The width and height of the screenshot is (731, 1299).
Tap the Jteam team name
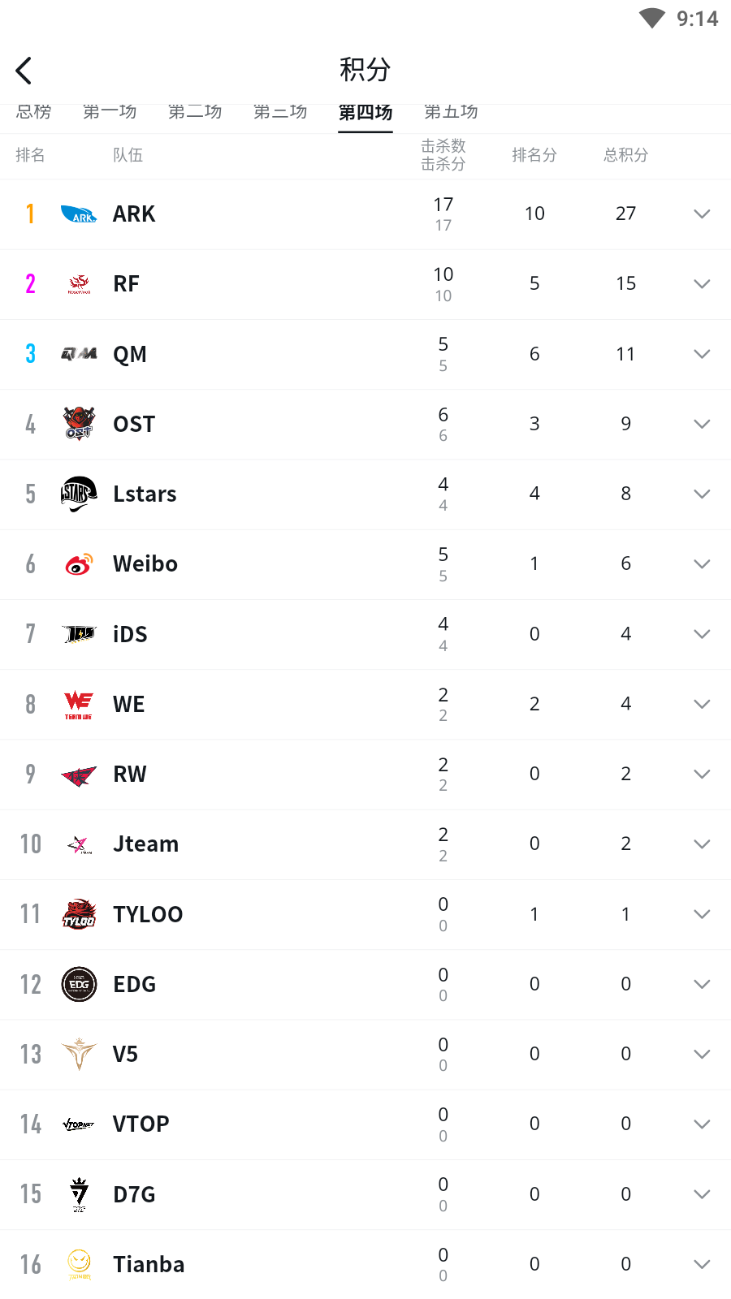pyautogui.click(x=146, y=844)
